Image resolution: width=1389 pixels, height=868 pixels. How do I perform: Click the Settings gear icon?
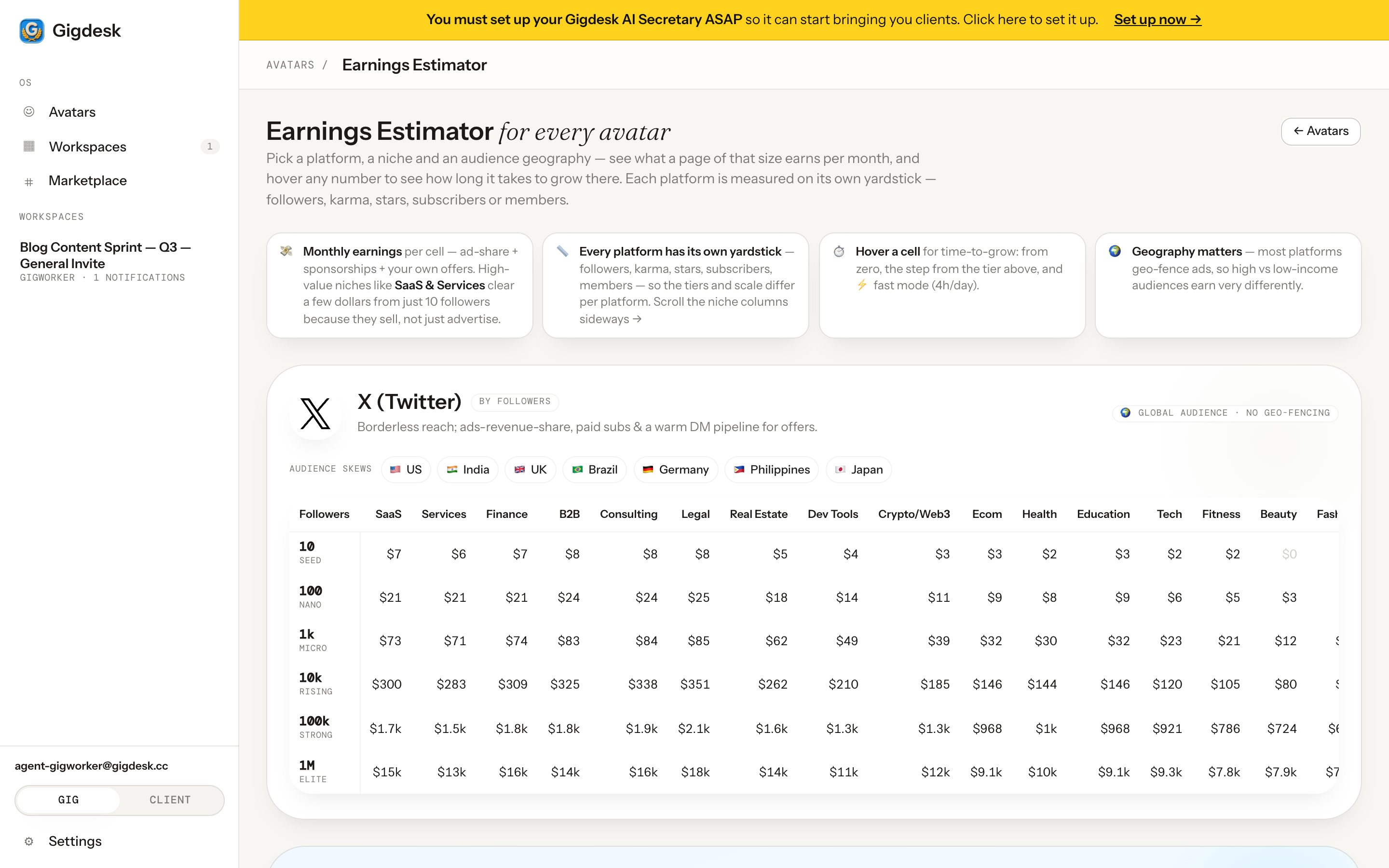(x=29, y=841)
